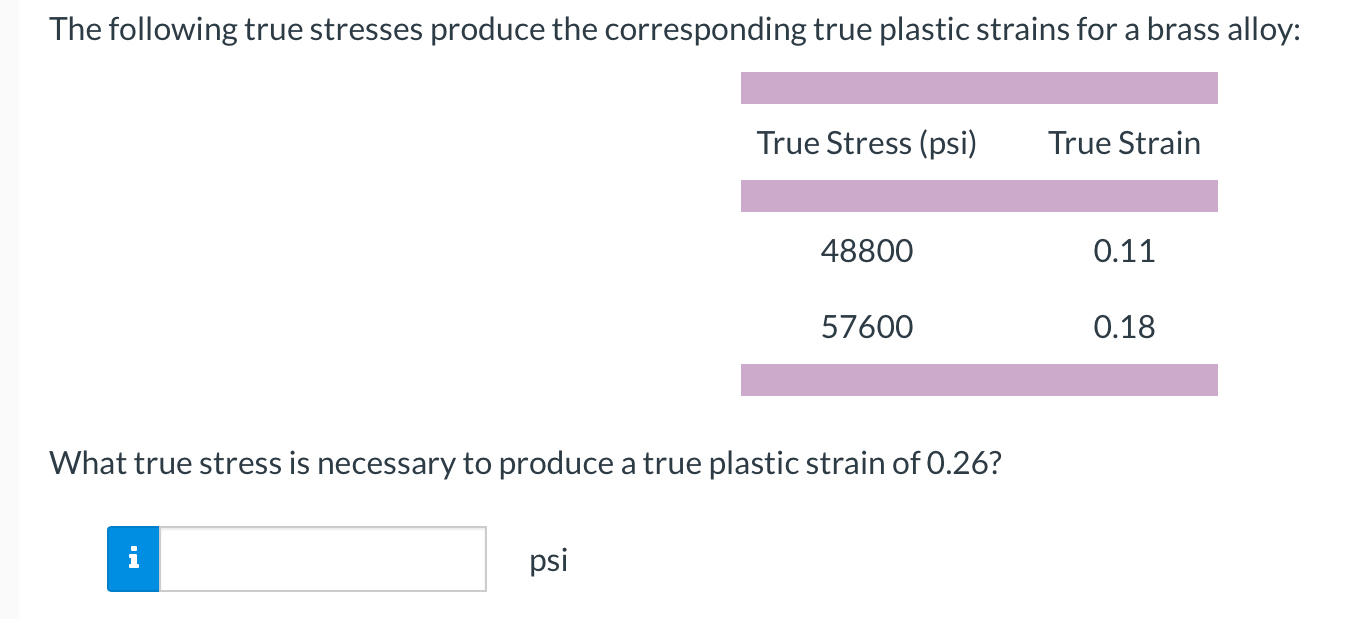
Task: Highlight the question about 0.26 strain
Action: [x=527, y=462]
